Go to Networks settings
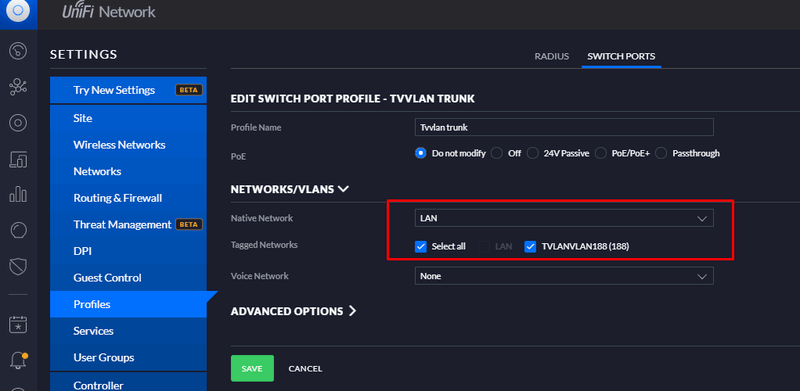The width and height of the screenshot is (800, 391). point(128,172)
